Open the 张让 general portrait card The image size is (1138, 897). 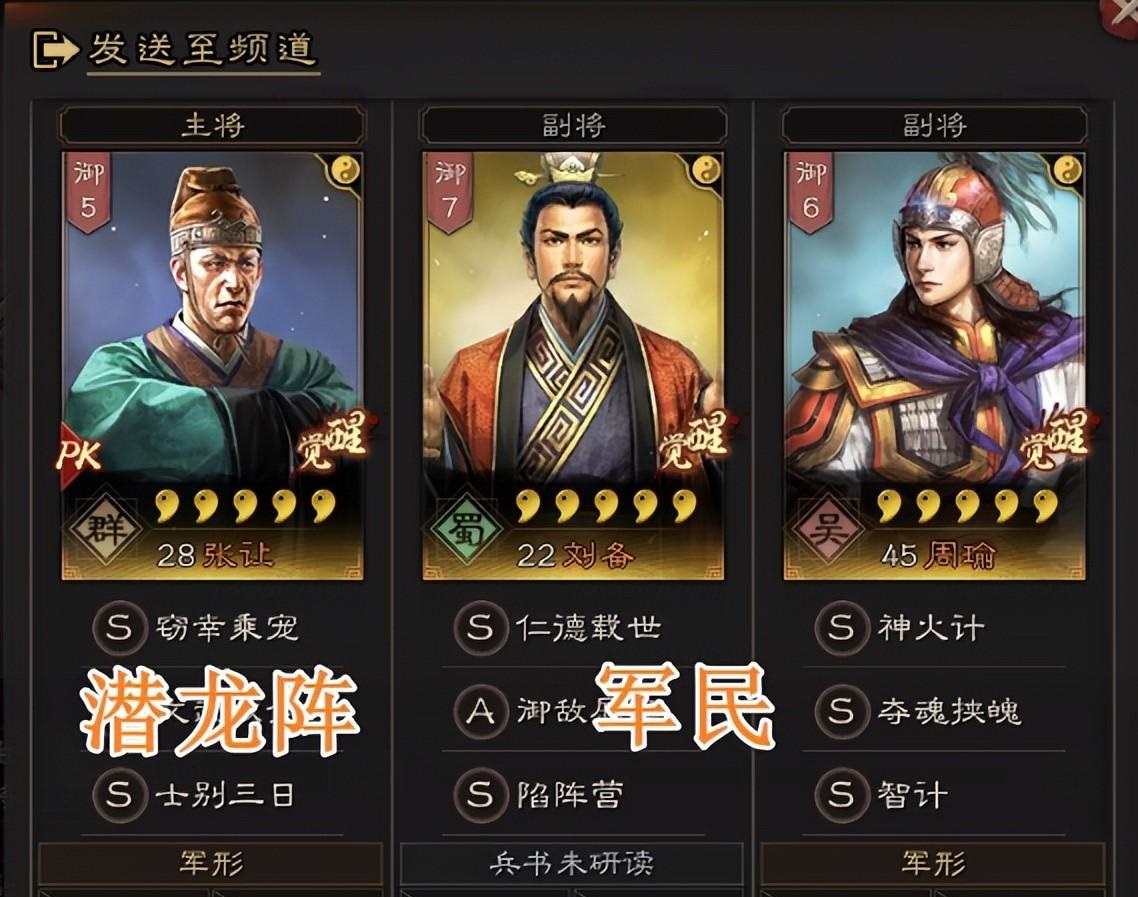[x=212, y=365]
